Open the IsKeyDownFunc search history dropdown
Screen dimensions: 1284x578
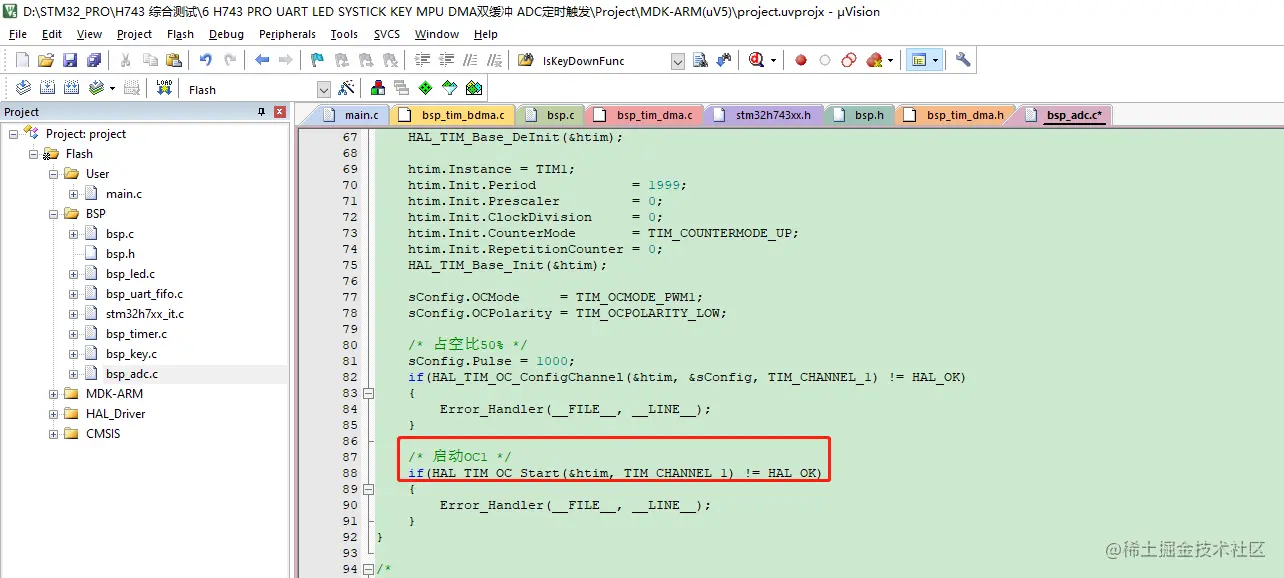coord(678,61)
